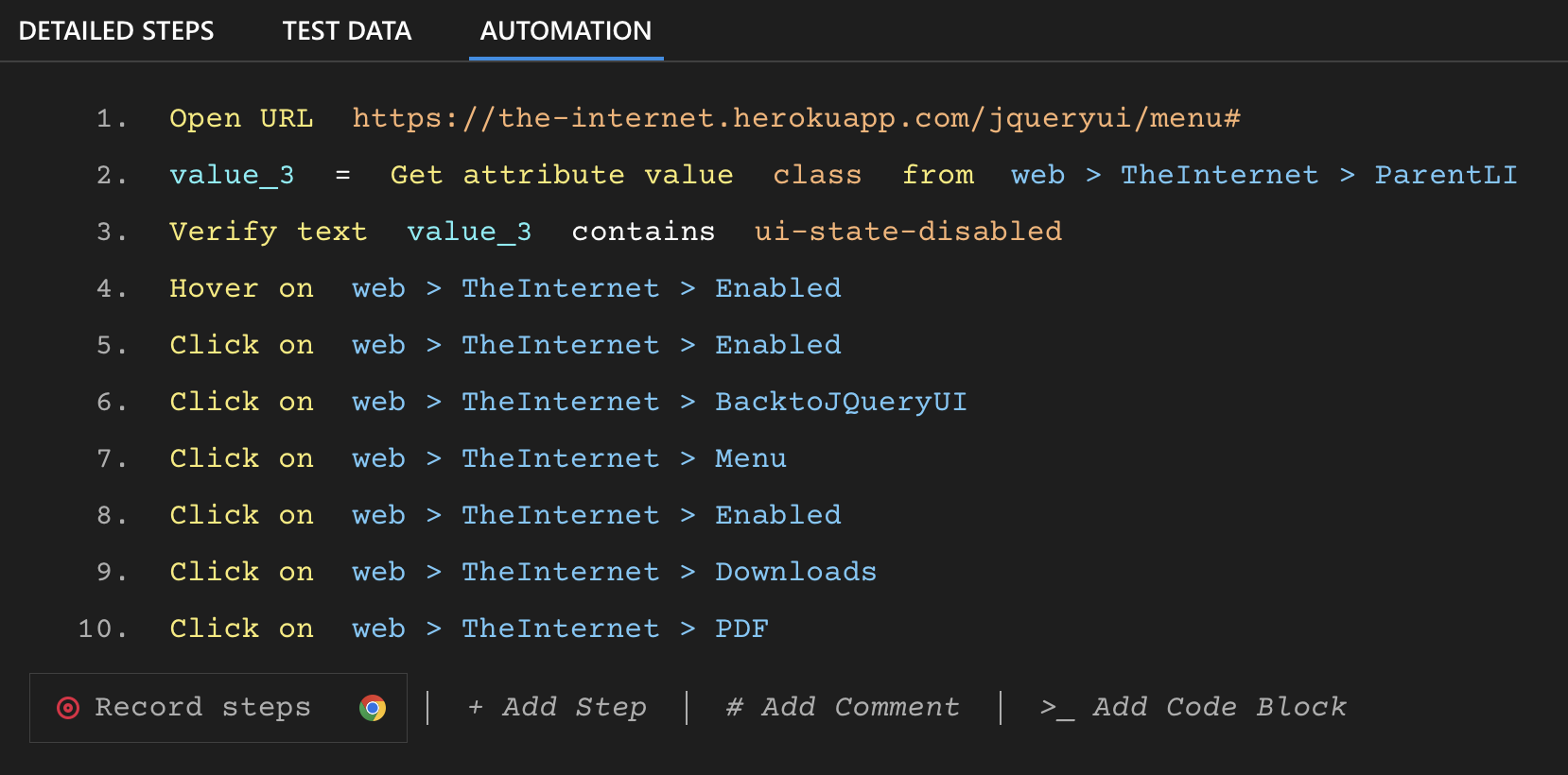
Task: Click the Click on keyword in step 7
Action: point(241,458)
